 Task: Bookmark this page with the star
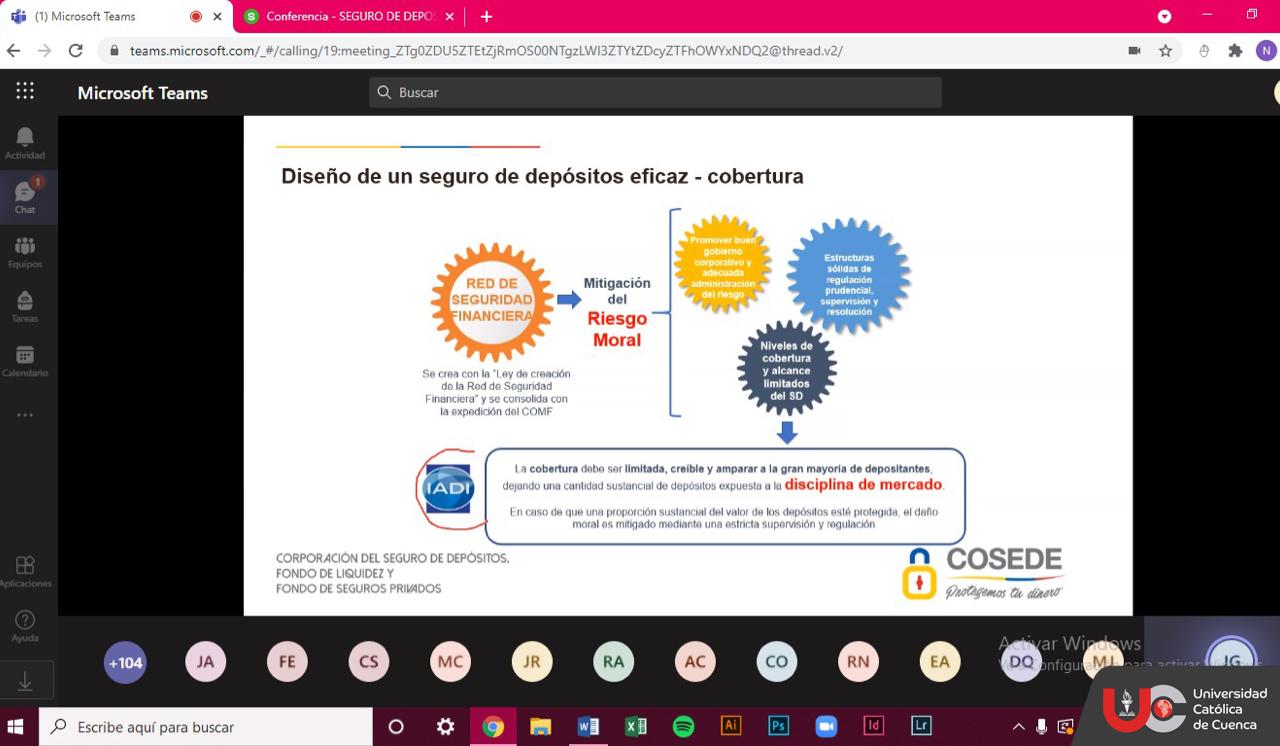pyautogui.click(x=1165, y=50)
